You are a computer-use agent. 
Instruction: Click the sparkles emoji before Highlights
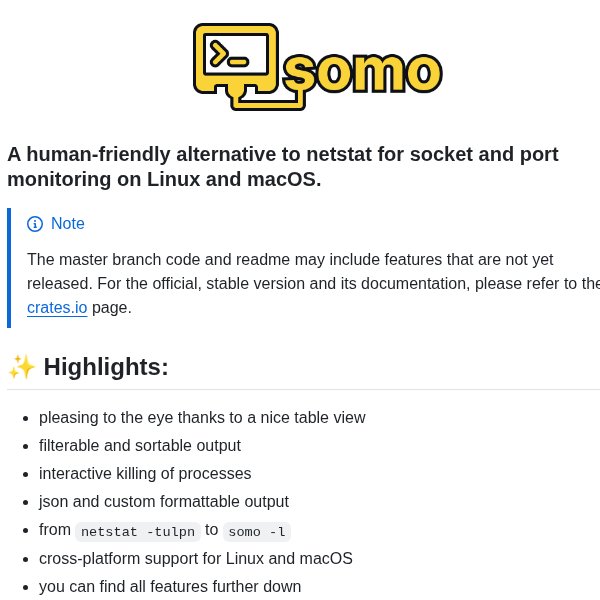click(x=21, y=367)
